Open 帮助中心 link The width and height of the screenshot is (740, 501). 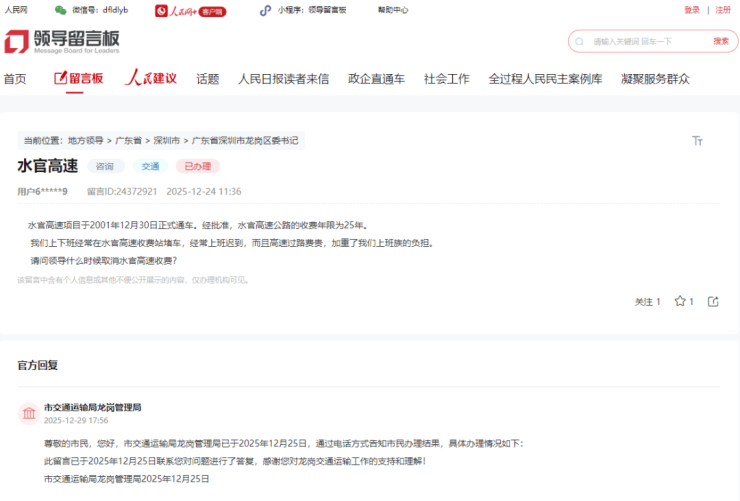click(x=393, y=10)
